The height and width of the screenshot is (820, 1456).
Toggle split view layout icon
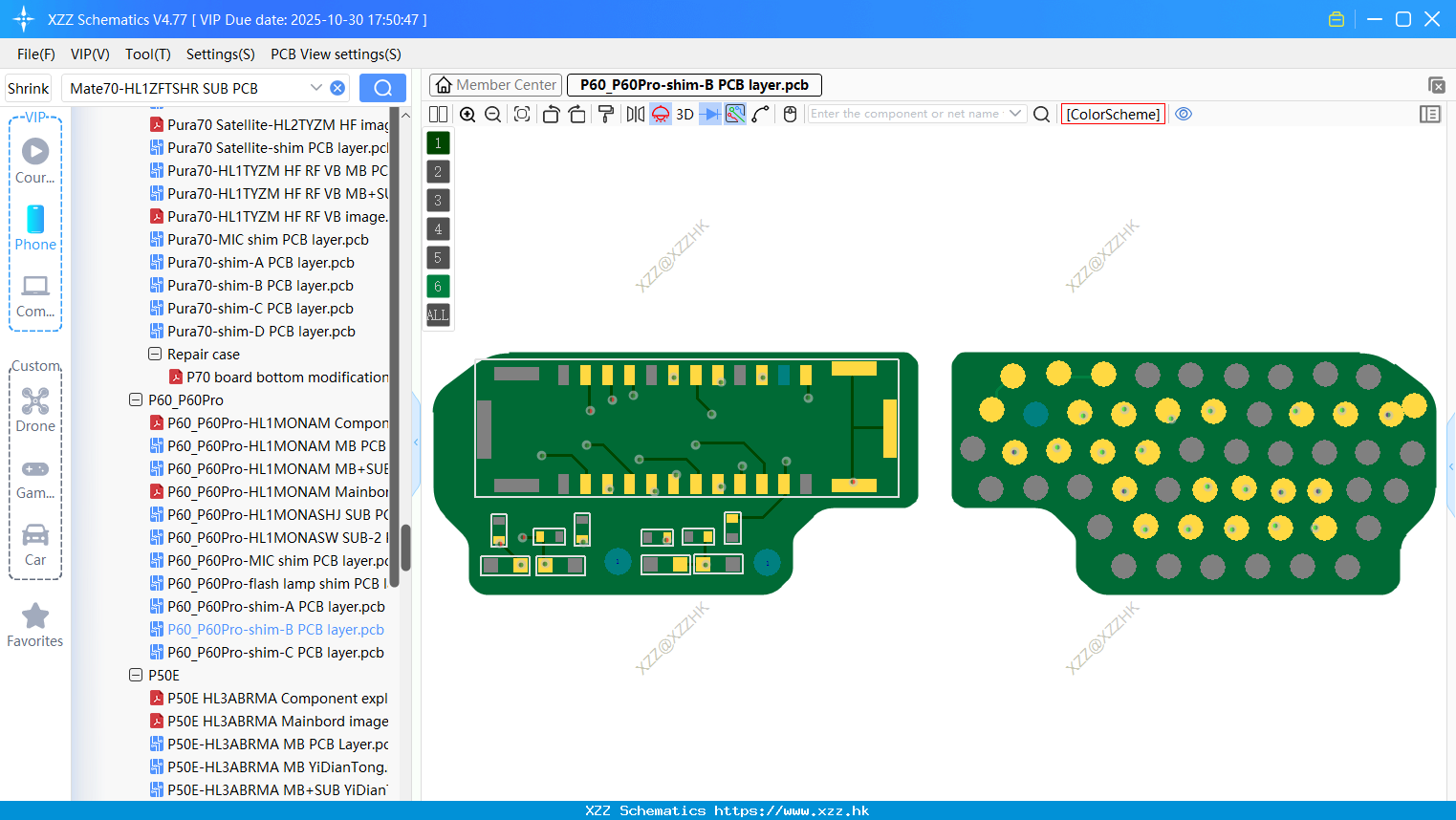pos(438,114)
